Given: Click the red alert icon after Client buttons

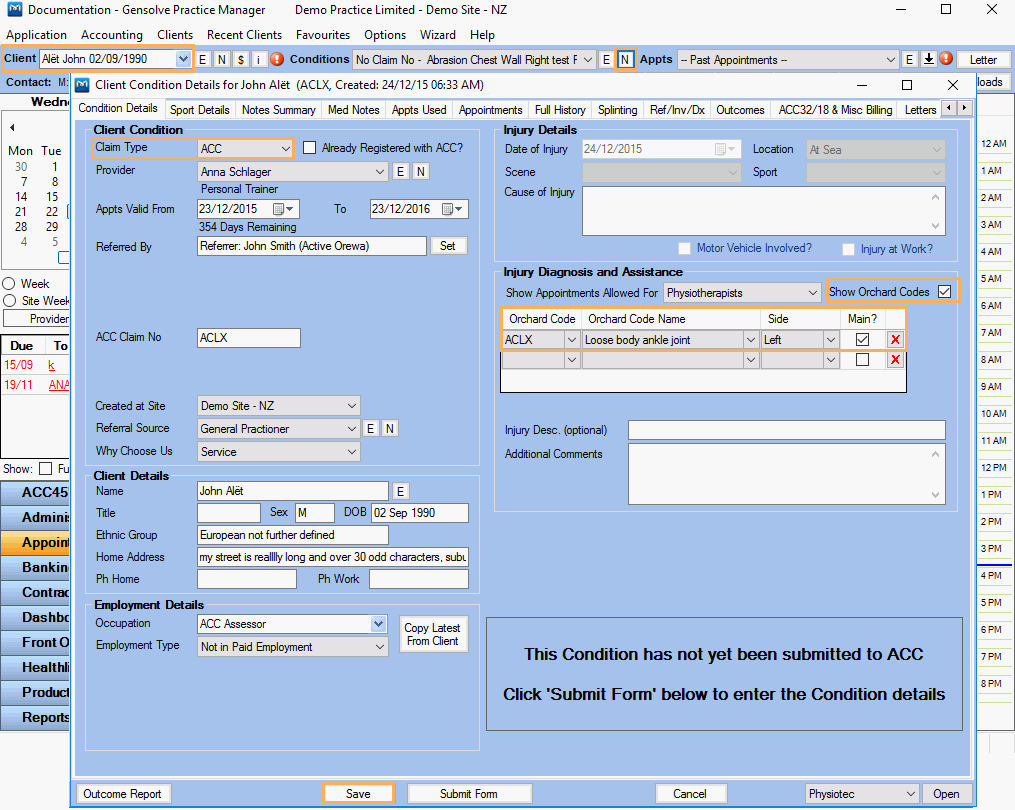Looking at the screenshot, I should (x=277, y=60).
